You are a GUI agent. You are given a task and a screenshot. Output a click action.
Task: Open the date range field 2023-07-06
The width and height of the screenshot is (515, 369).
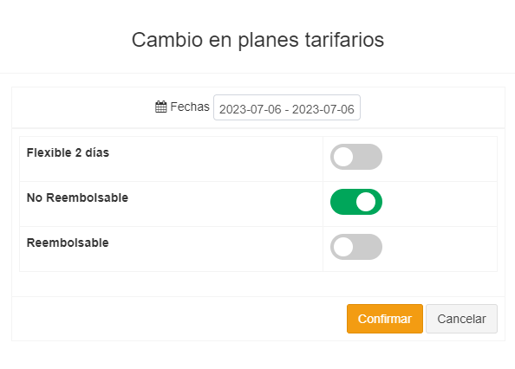point(287,107)
